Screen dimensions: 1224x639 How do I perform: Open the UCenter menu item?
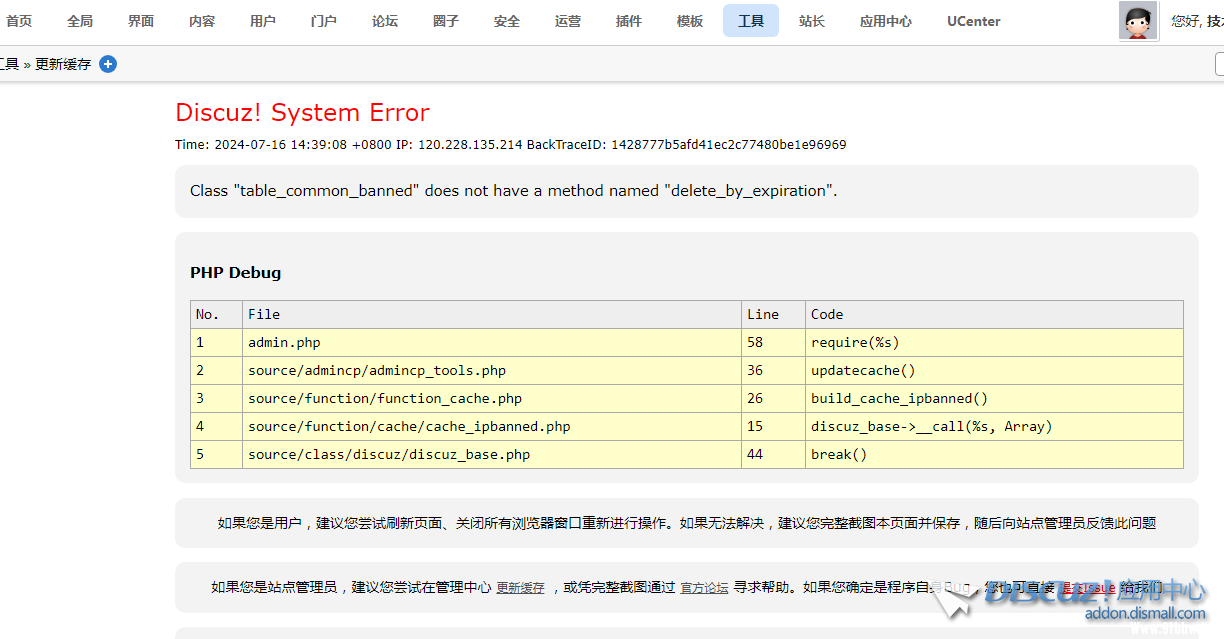[974, 21]
